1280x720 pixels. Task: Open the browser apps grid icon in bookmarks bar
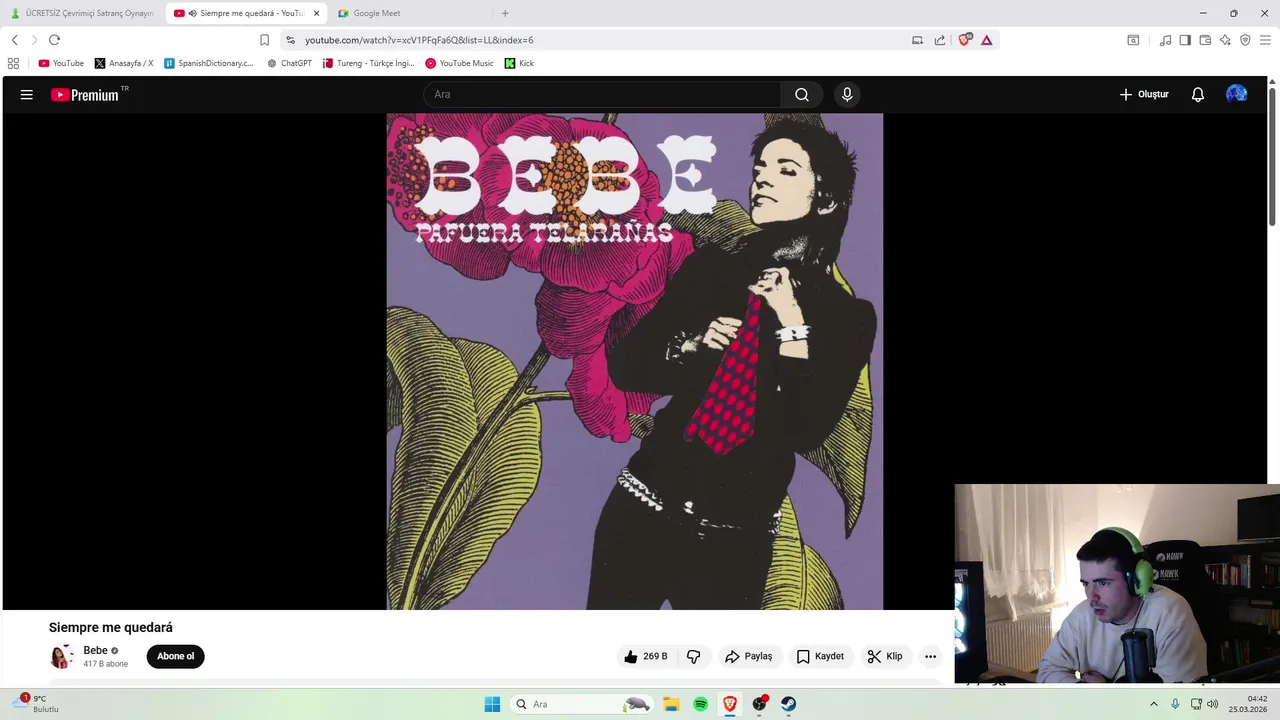[13, 63]
